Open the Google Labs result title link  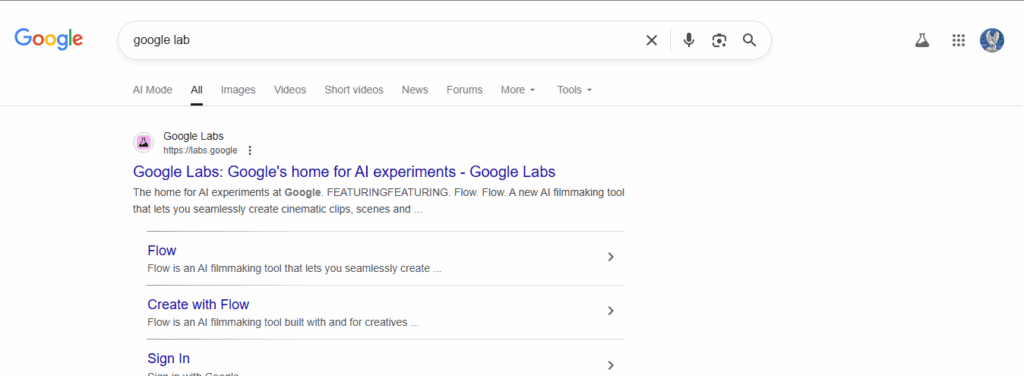[344, 172]
